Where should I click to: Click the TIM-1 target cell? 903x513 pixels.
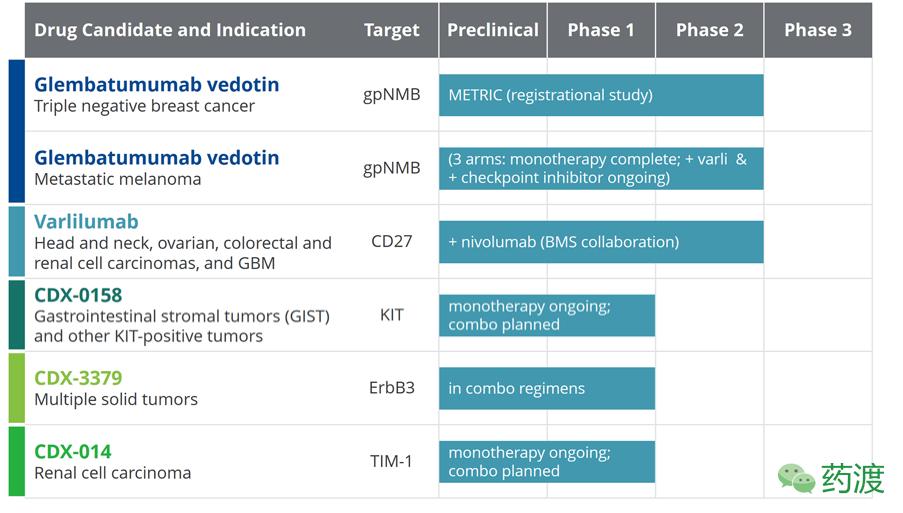click(x=392, y=461)
